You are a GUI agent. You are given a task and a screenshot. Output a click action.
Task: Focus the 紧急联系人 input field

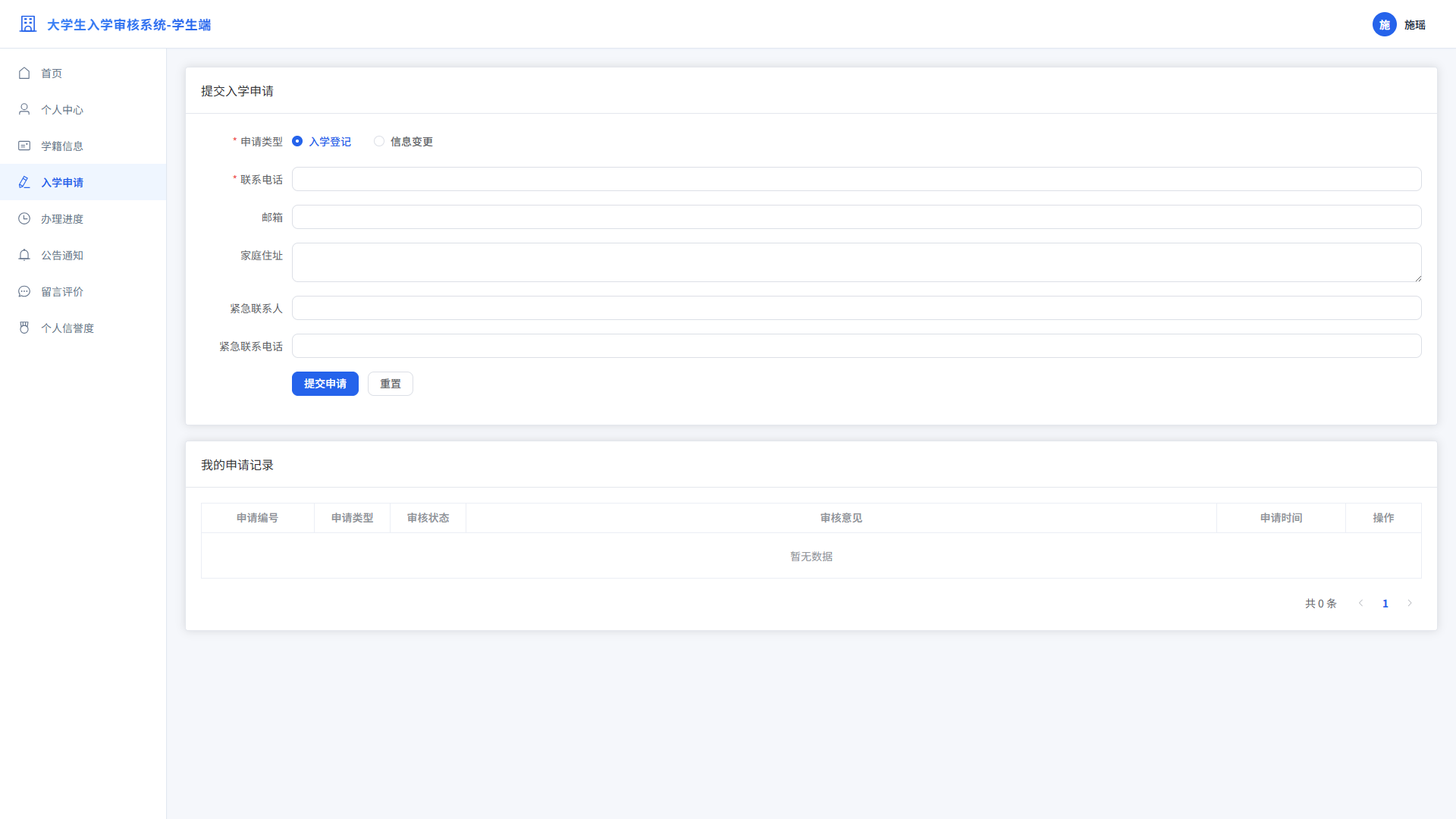pyautogui.click(x=857, y=308)
